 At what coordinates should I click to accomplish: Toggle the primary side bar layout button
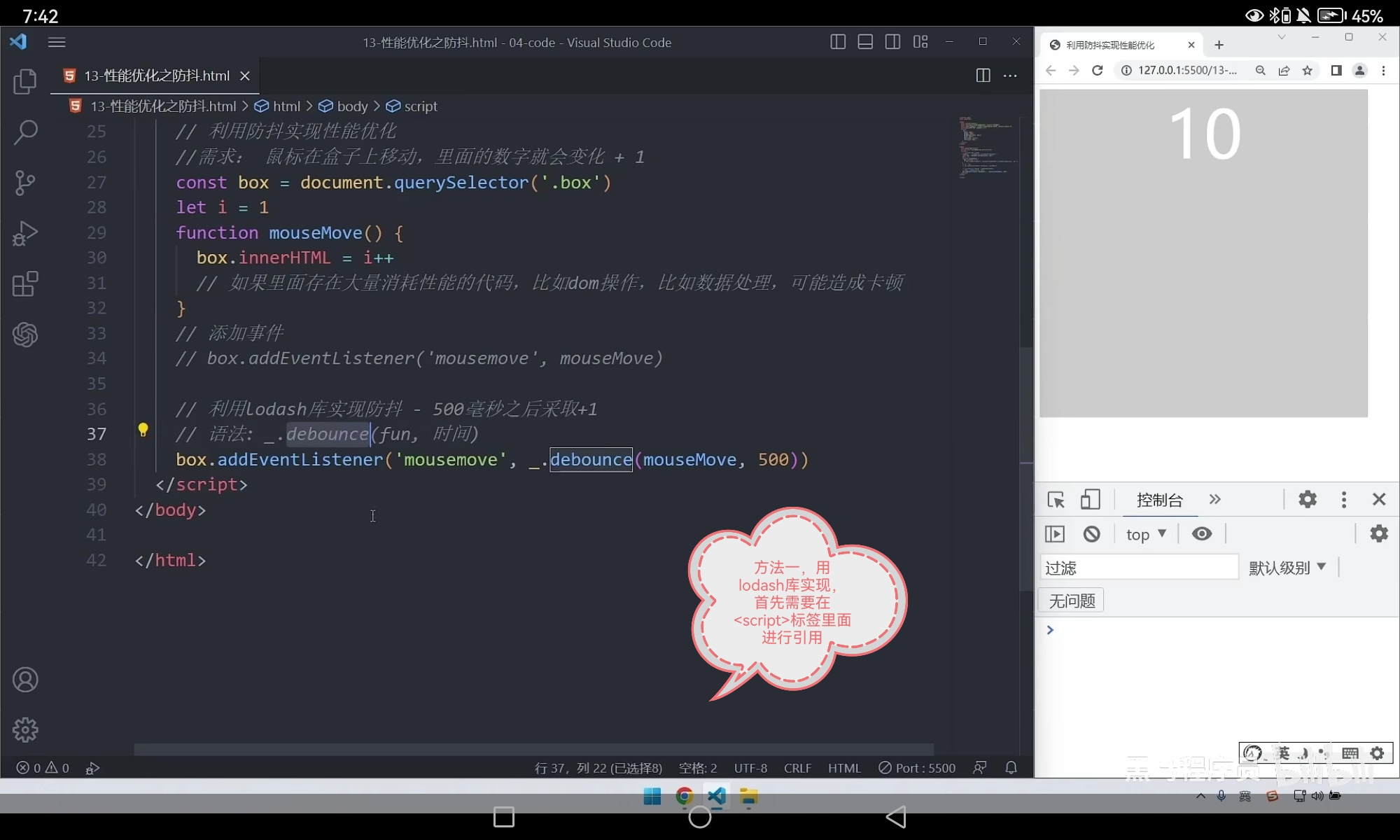coord(838,42)
